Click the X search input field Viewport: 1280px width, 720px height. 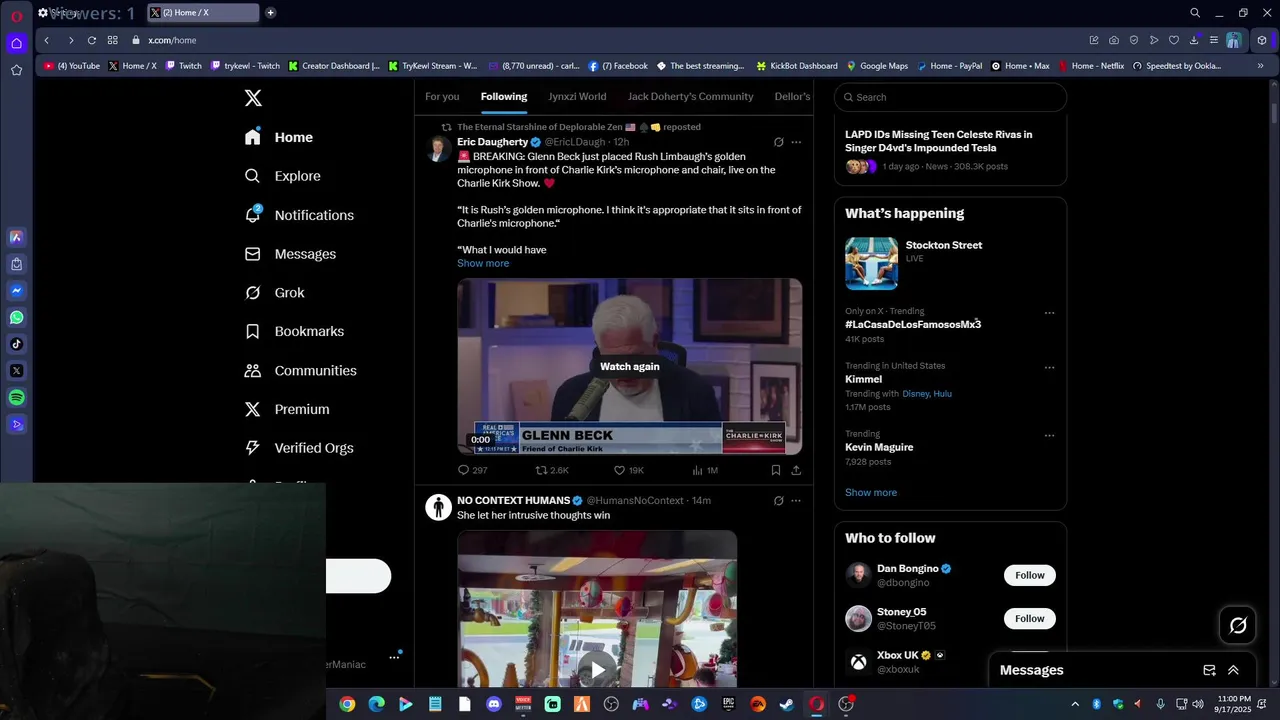(950, 97)
